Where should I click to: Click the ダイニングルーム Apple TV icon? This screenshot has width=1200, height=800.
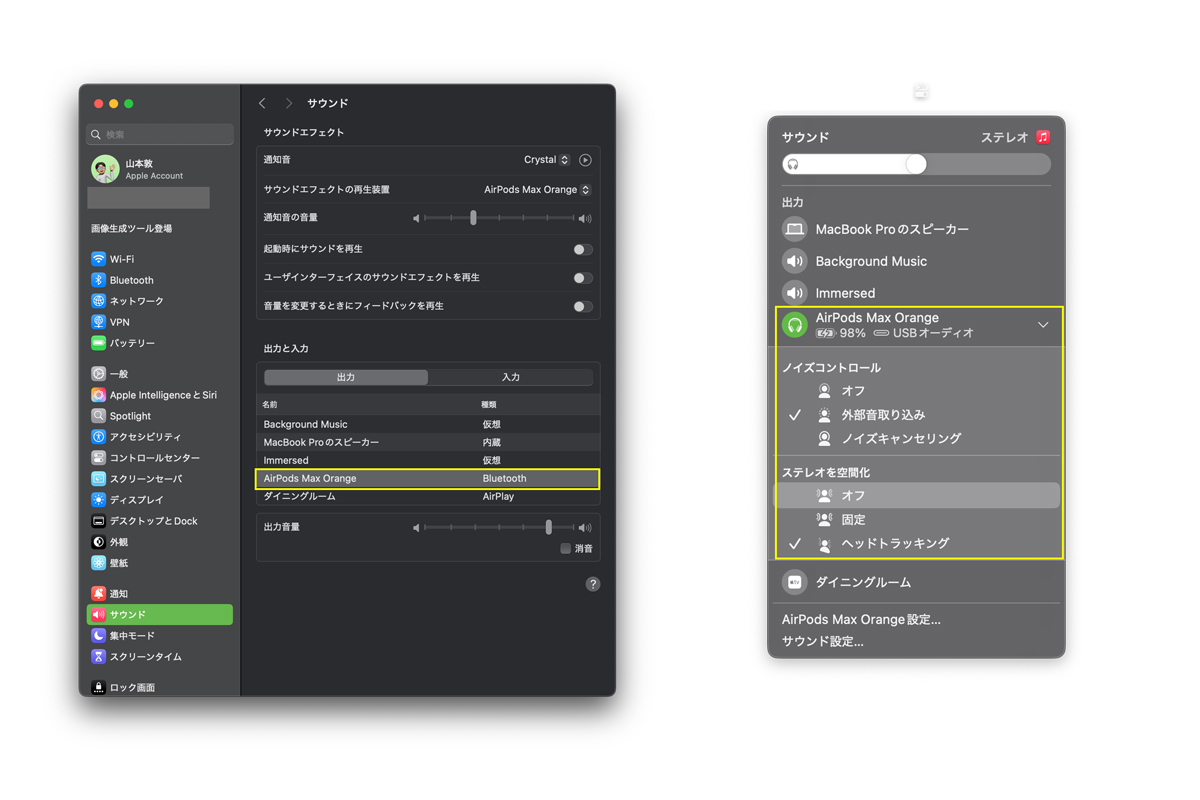pyautogui.click(x=795, y=582)
